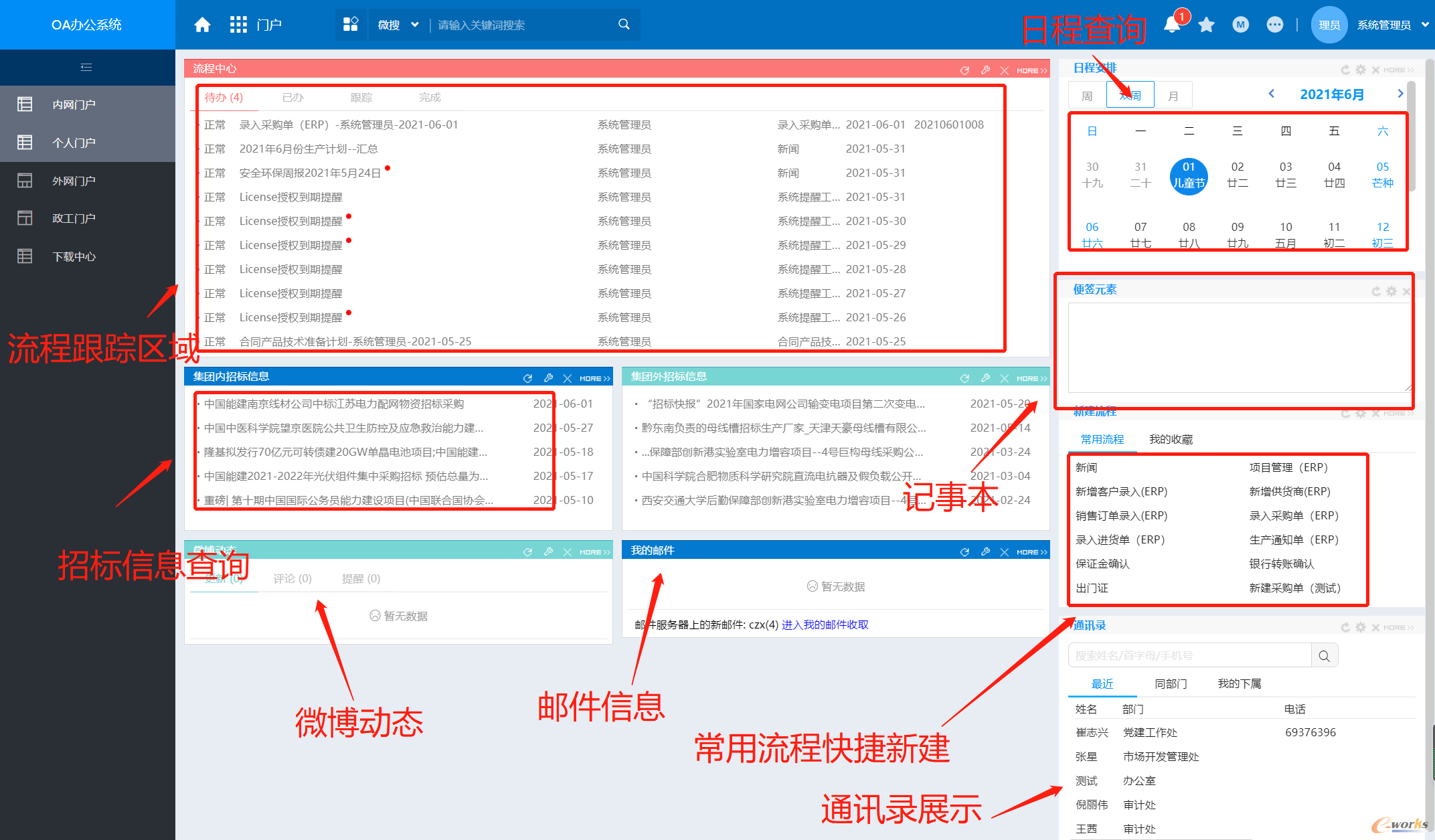Open 安全环保周报2021年5月24日 task
This screenshot has width=1435, height=840.
(310, 173)
